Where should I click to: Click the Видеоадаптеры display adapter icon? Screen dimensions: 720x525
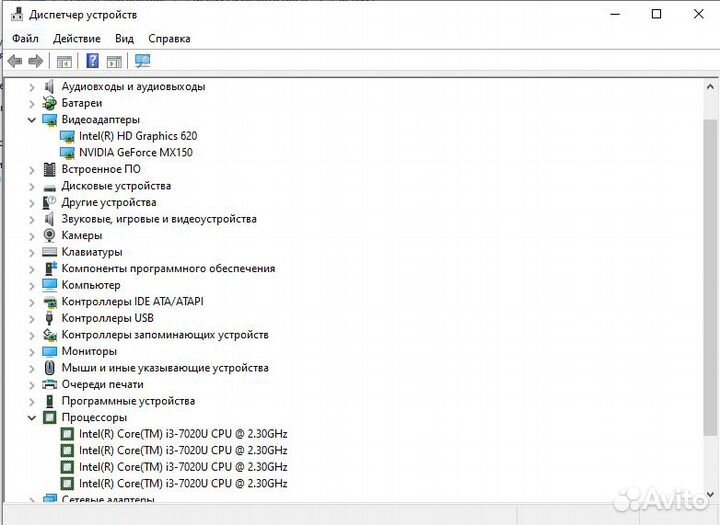49,119
